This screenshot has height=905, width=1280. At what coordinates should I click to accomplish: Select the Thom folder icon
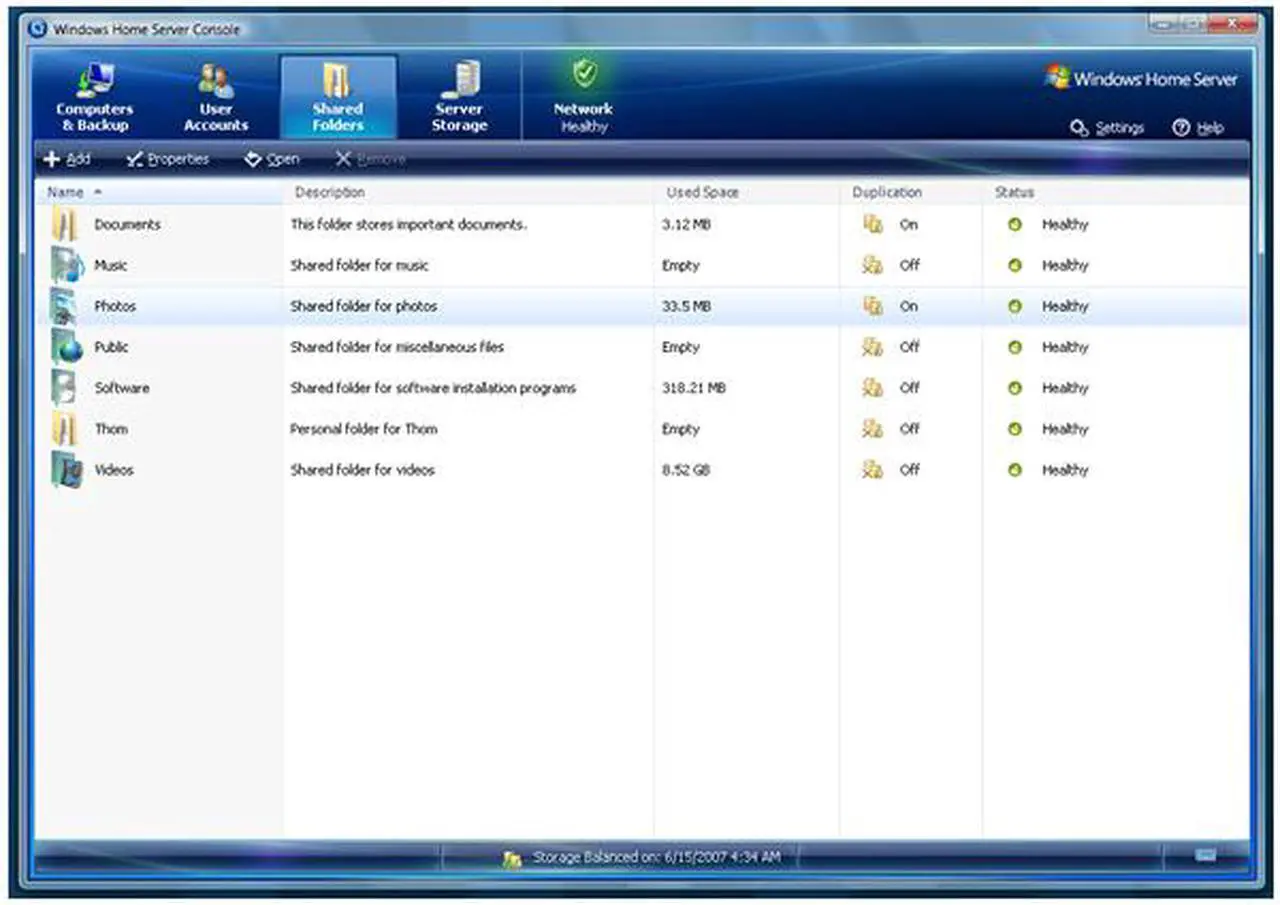(x=65, y=429)
